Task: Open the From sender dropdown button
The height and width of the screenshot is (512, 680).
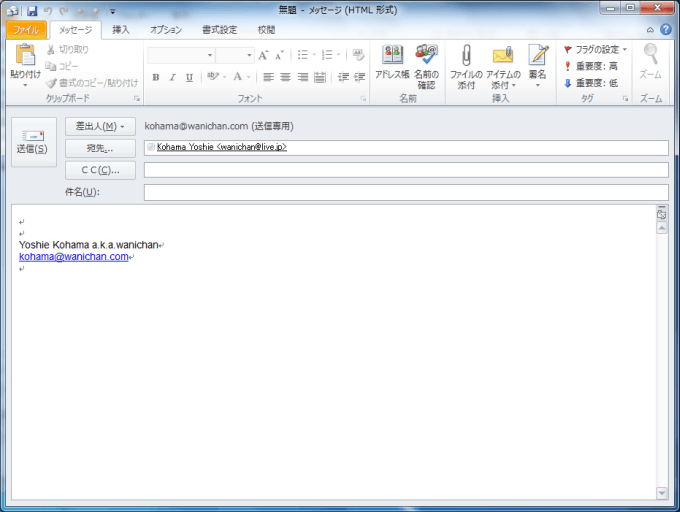Action: pos(100,126)
